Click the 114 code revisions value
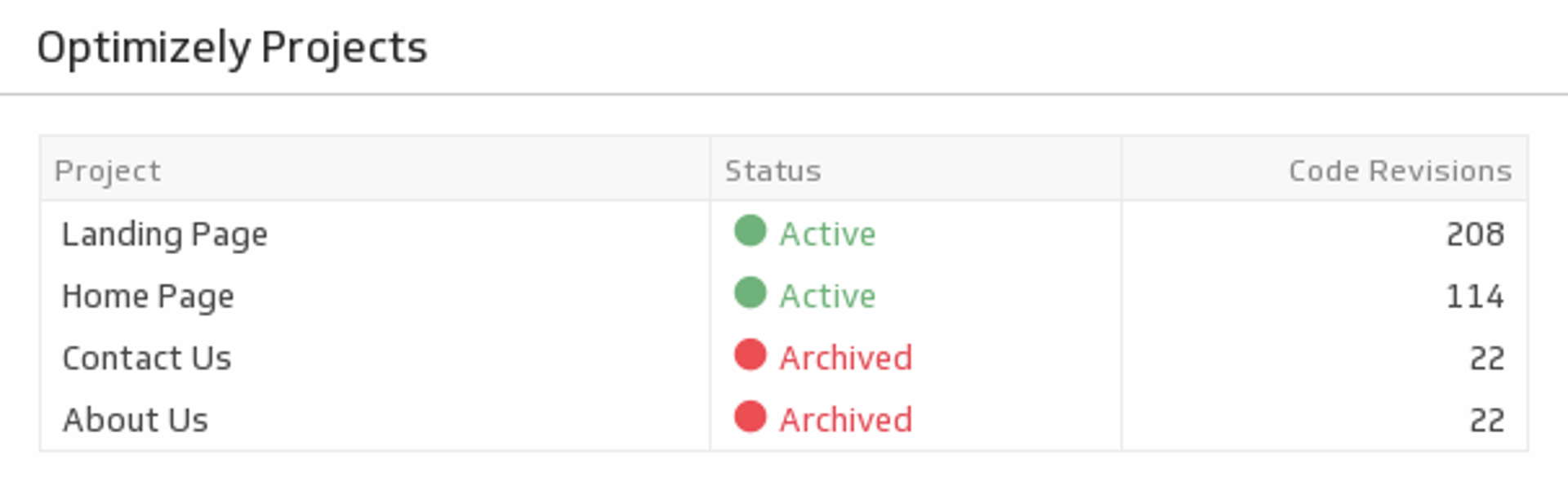 point(1475,297)
